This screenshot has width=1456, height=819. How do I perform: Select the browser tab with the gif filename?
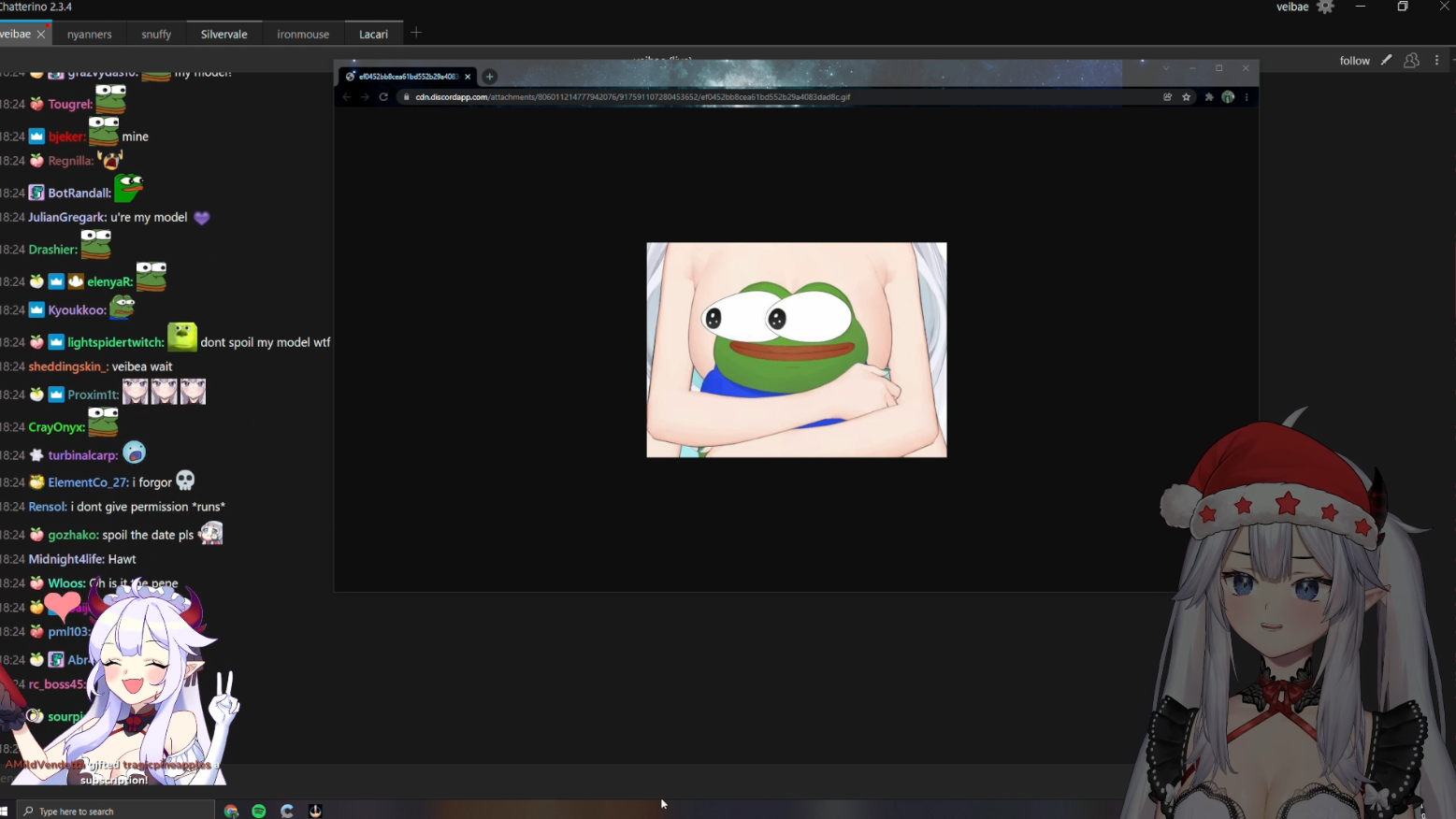[409, 77]
